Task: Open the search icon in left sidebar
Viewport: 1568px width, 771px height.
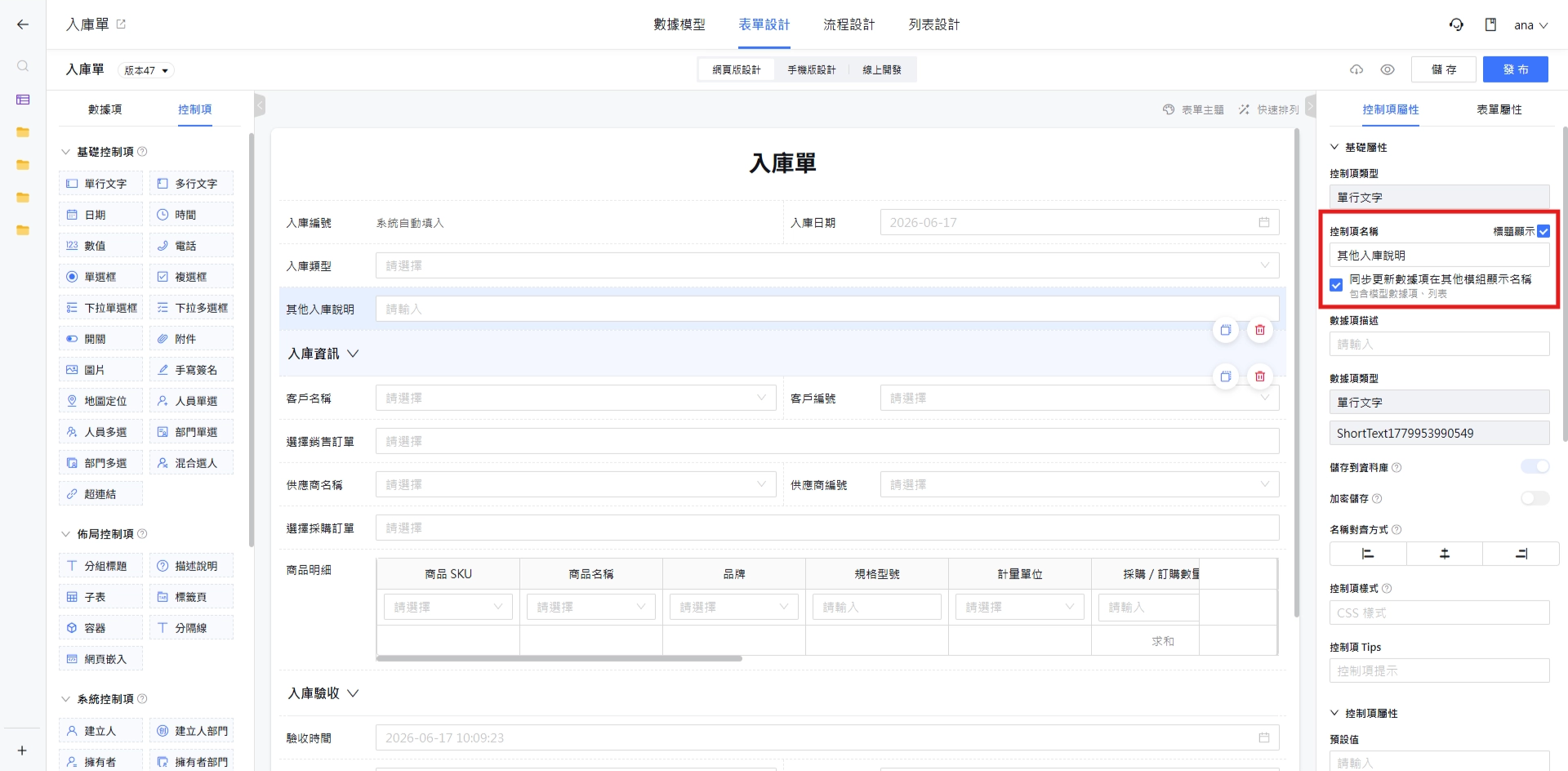Action: pos(23,66)
